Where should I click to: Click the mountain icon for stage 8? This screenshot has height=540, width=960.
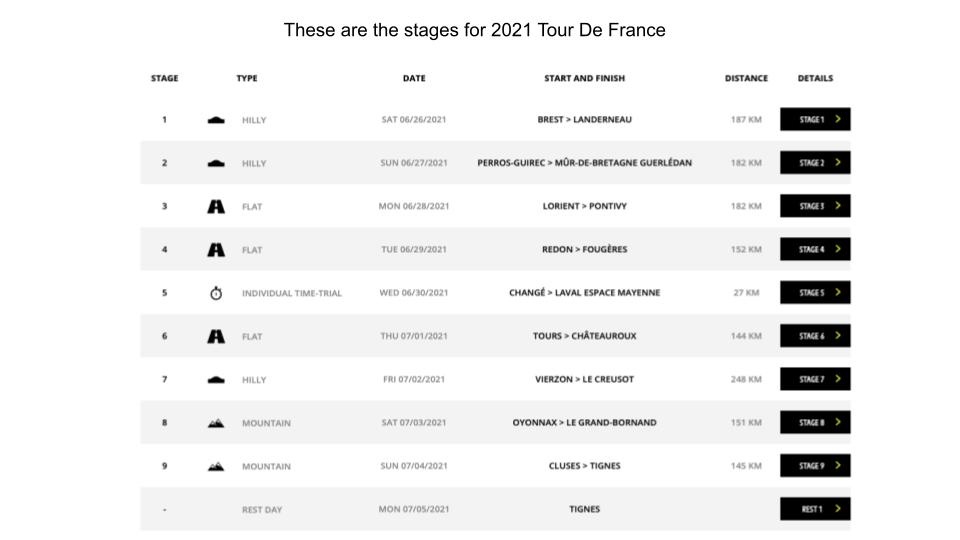(216, 423)
